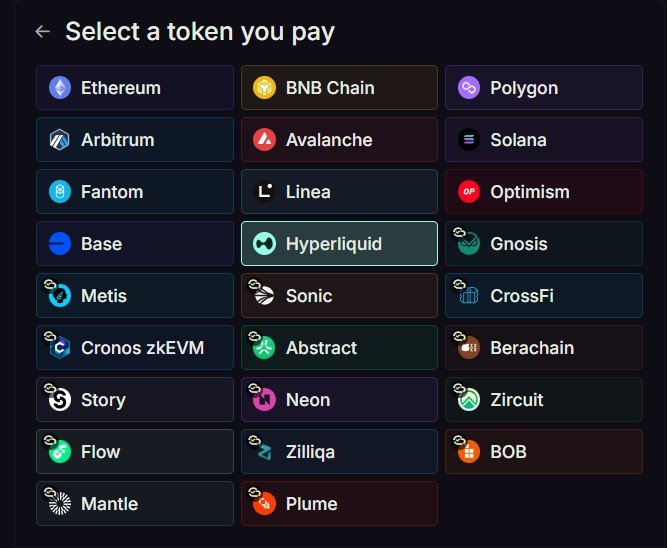Go back using the left arrow
This screenshot has width=667, height=548.
(x=43, y=31)
